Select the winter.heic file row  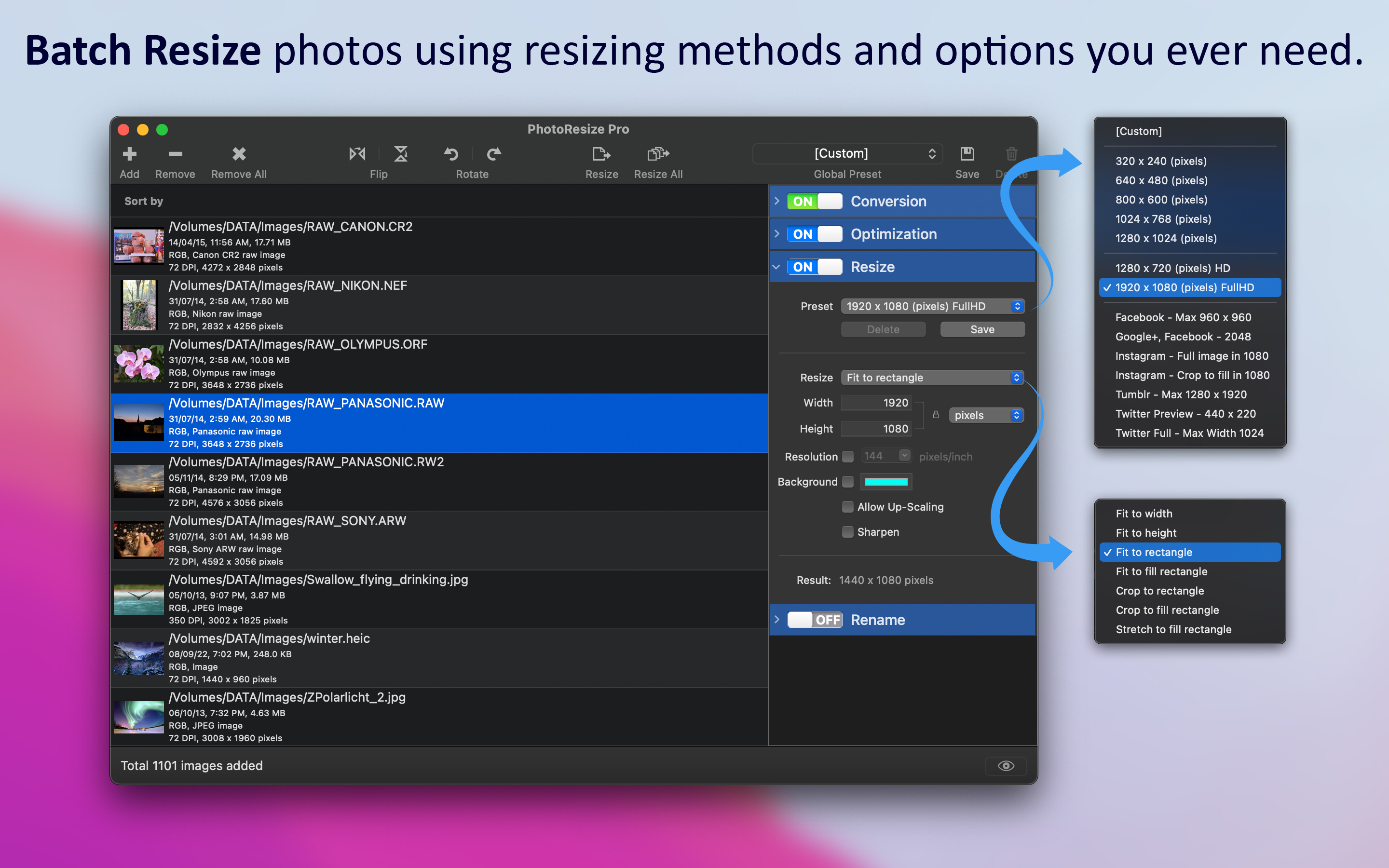pos(439,658)
